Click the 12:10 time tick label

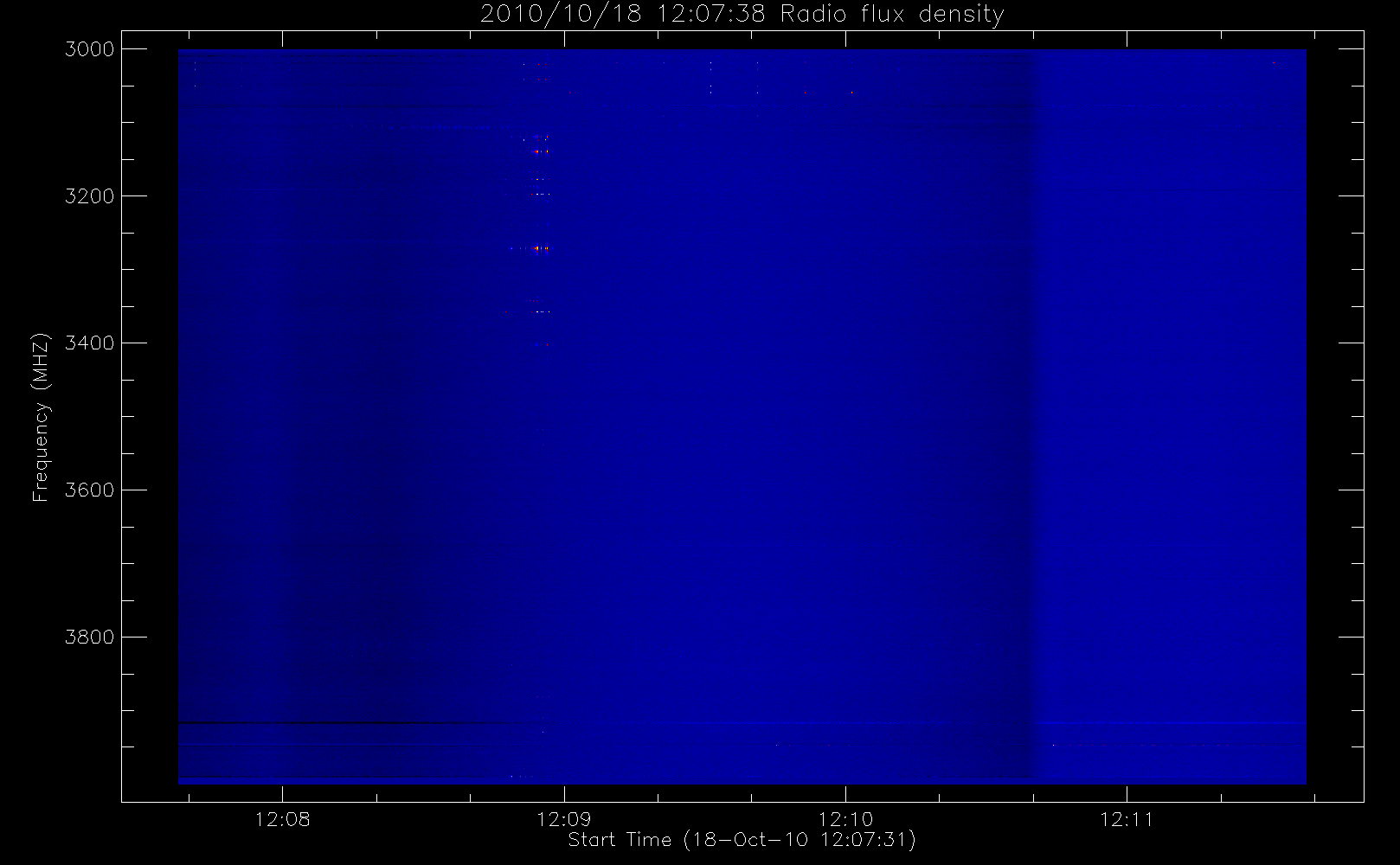click(845, 819)
